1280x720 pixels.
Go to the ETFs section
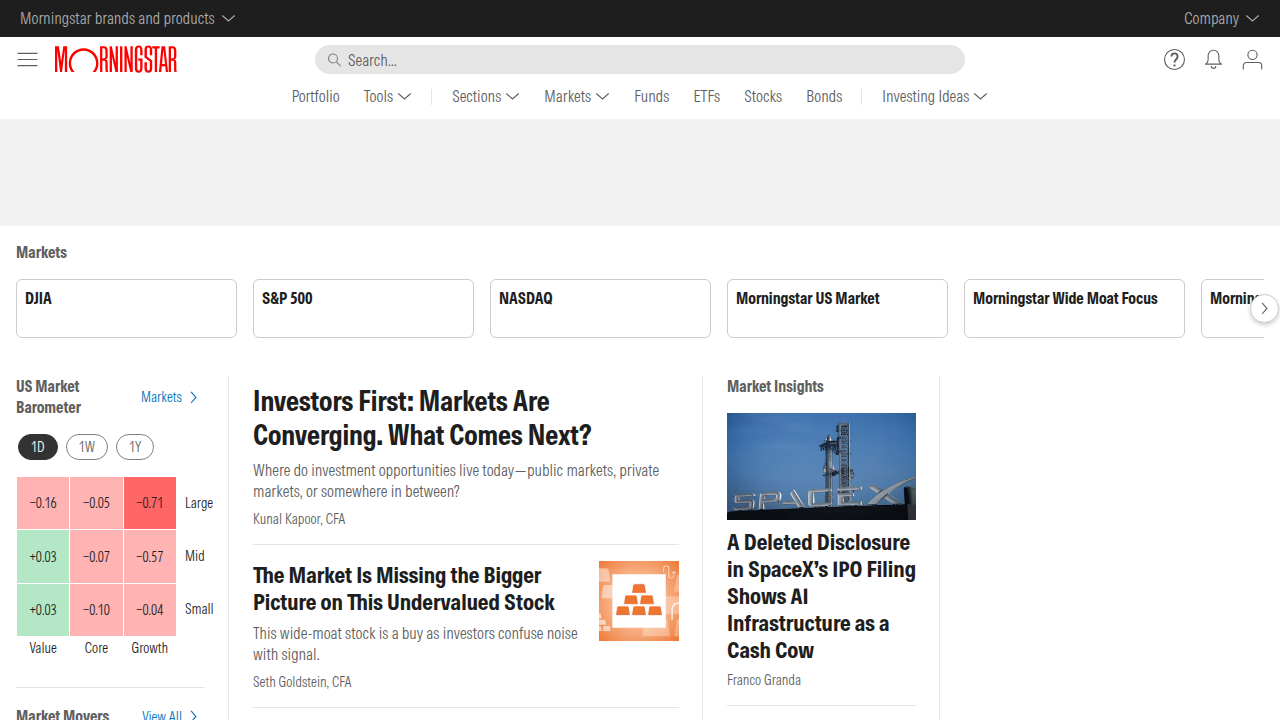pos(707,96)
